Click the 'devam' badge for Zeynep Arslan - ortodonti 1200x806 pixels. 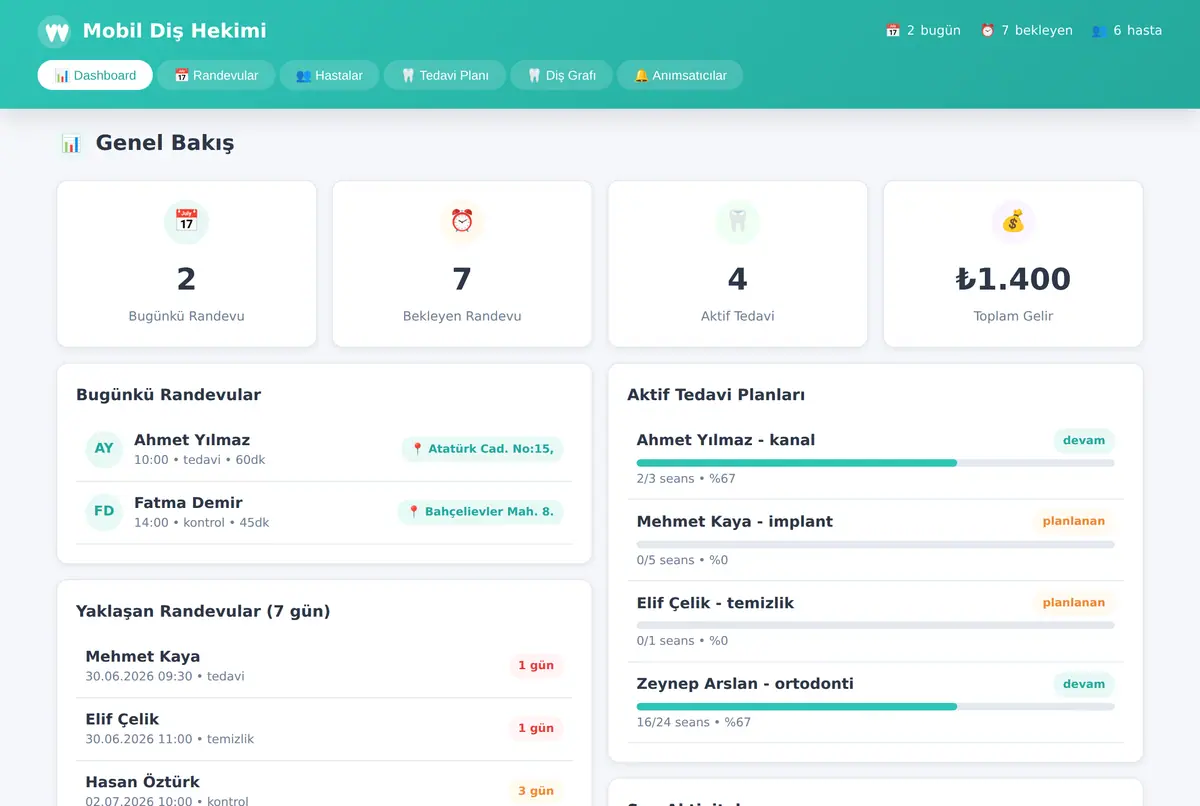tap(1084, 685)
